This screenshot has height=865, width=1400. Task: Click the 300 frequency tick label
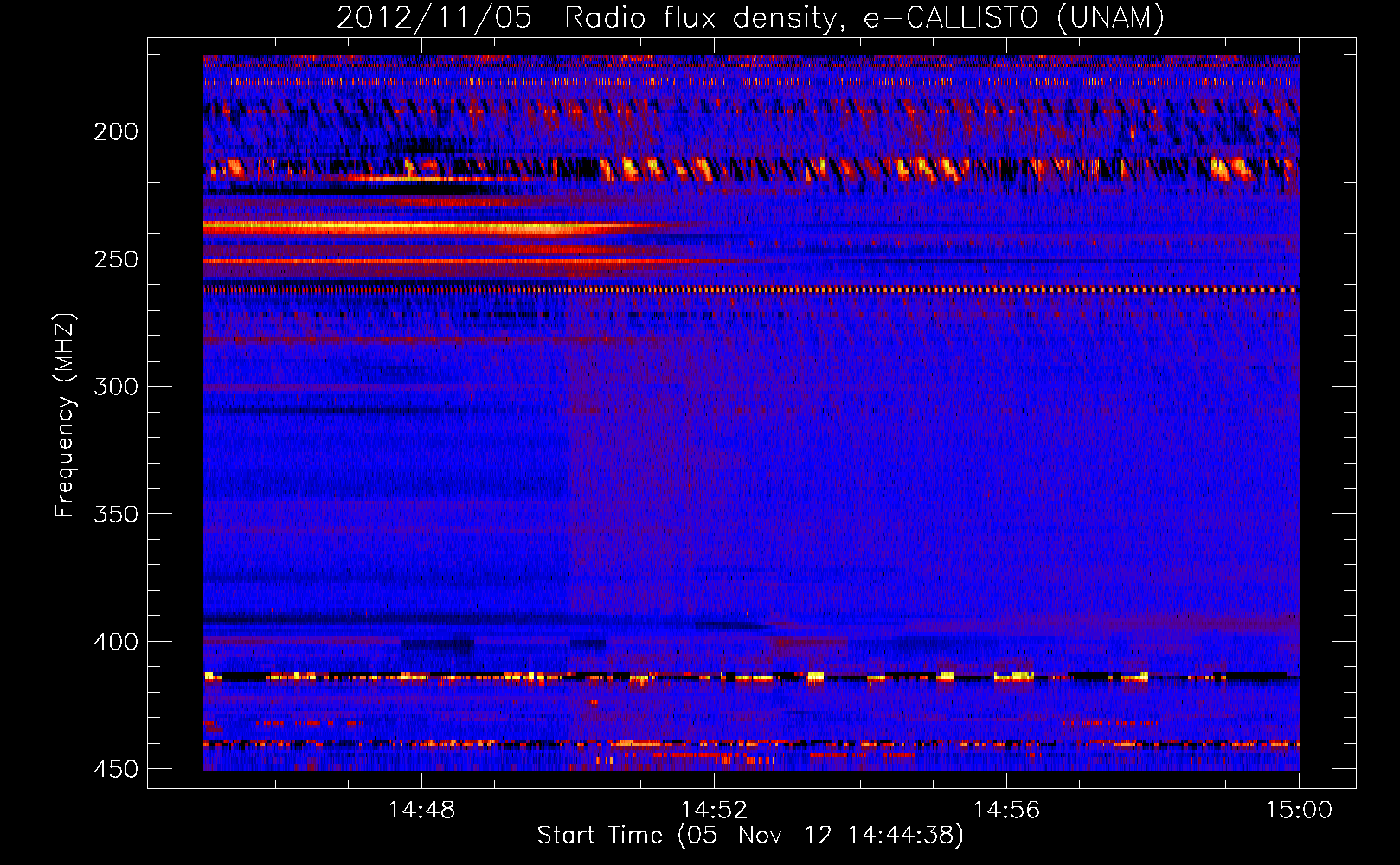(115, 387)
